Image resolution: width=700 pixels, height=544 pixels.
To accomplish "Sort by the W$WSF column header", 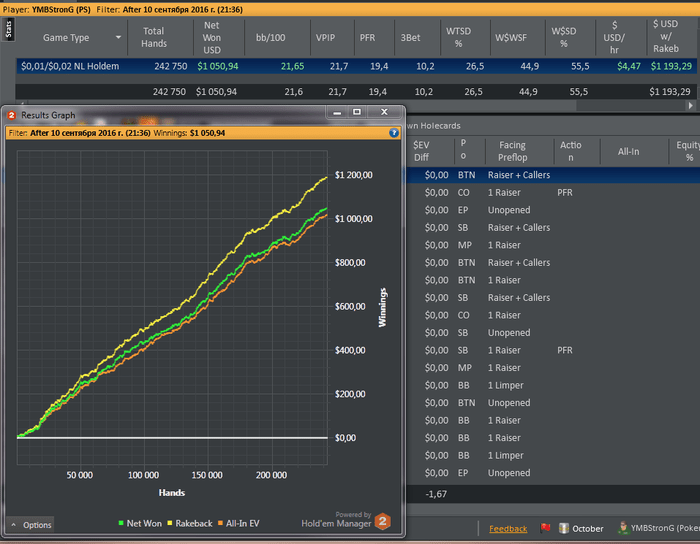I will (511, 38).
